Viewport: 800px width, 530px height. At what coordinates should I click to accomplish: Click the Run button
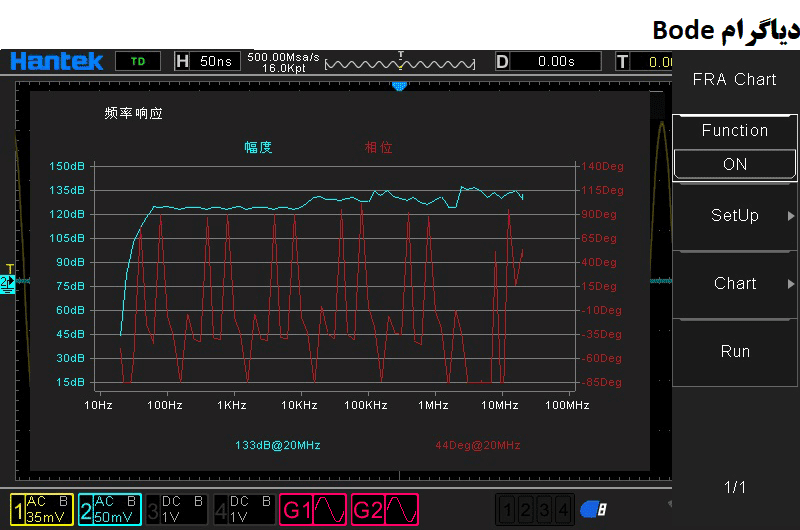735,351
